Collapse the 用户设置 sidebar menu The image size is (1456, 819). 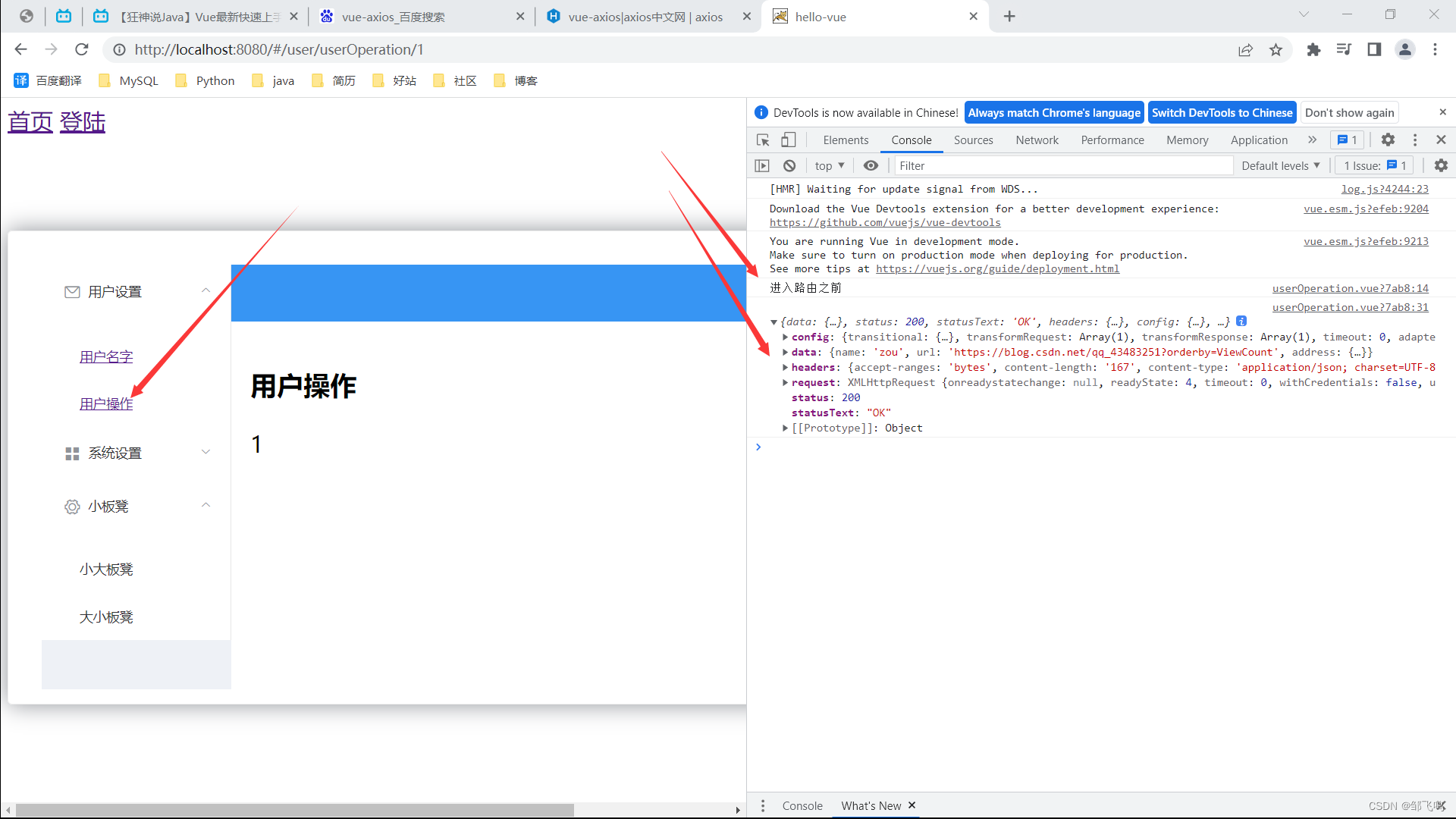click(206, 291)
